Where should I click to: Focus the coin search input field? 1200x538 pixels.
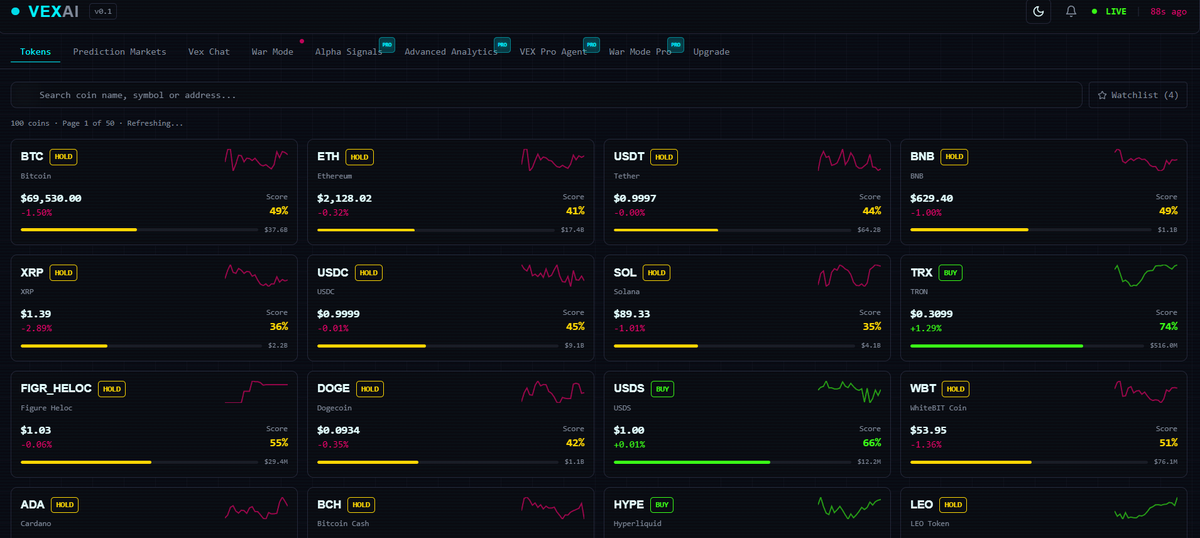tap(546, 95)
